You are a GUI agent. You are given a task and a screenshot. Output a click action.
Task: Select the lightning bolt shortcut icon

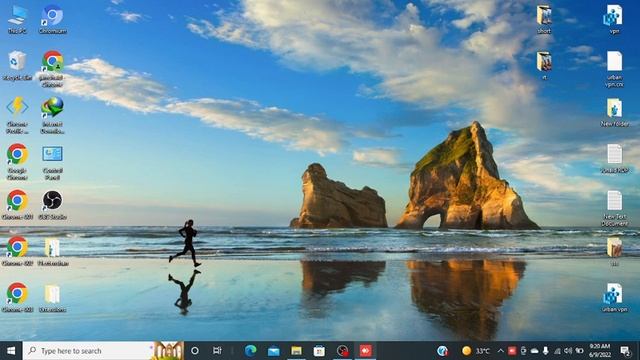[x=17, y=116]
